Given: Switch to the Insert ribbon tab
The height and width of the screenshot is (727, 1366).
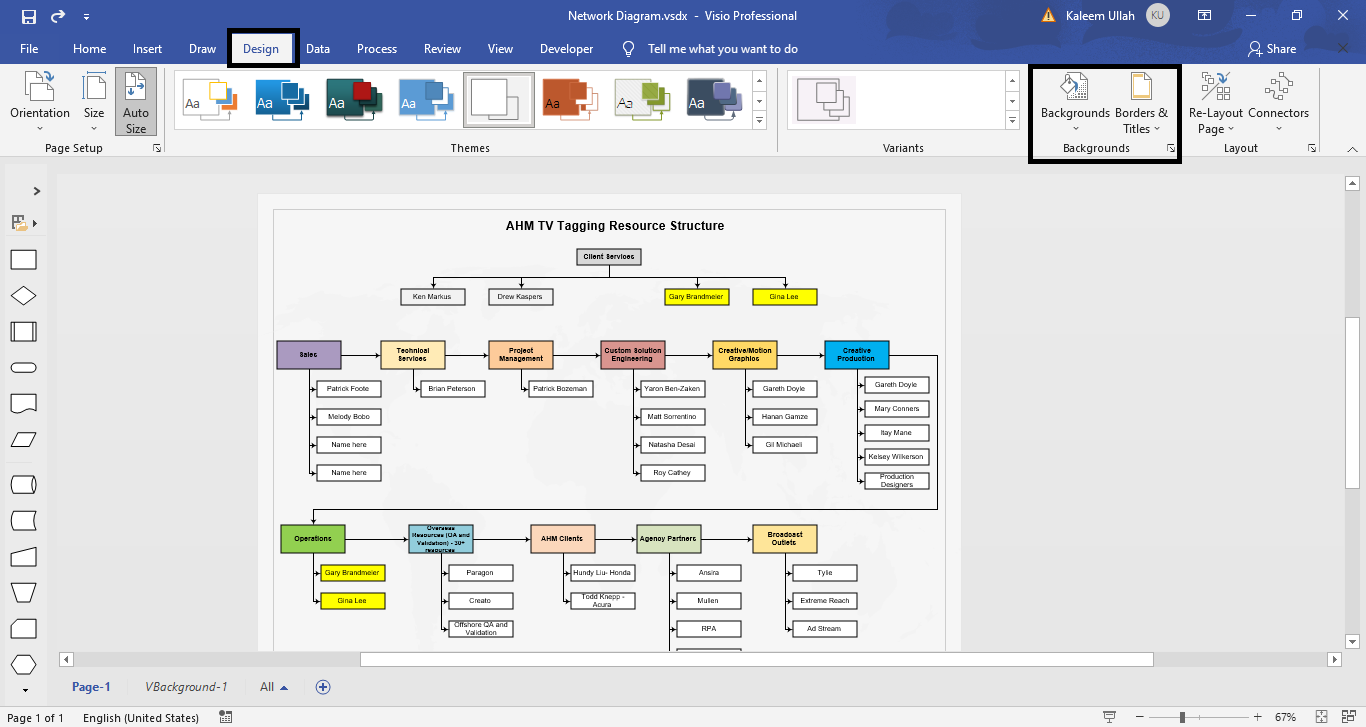Looking at the screenshot, I should tap(147, 47).
